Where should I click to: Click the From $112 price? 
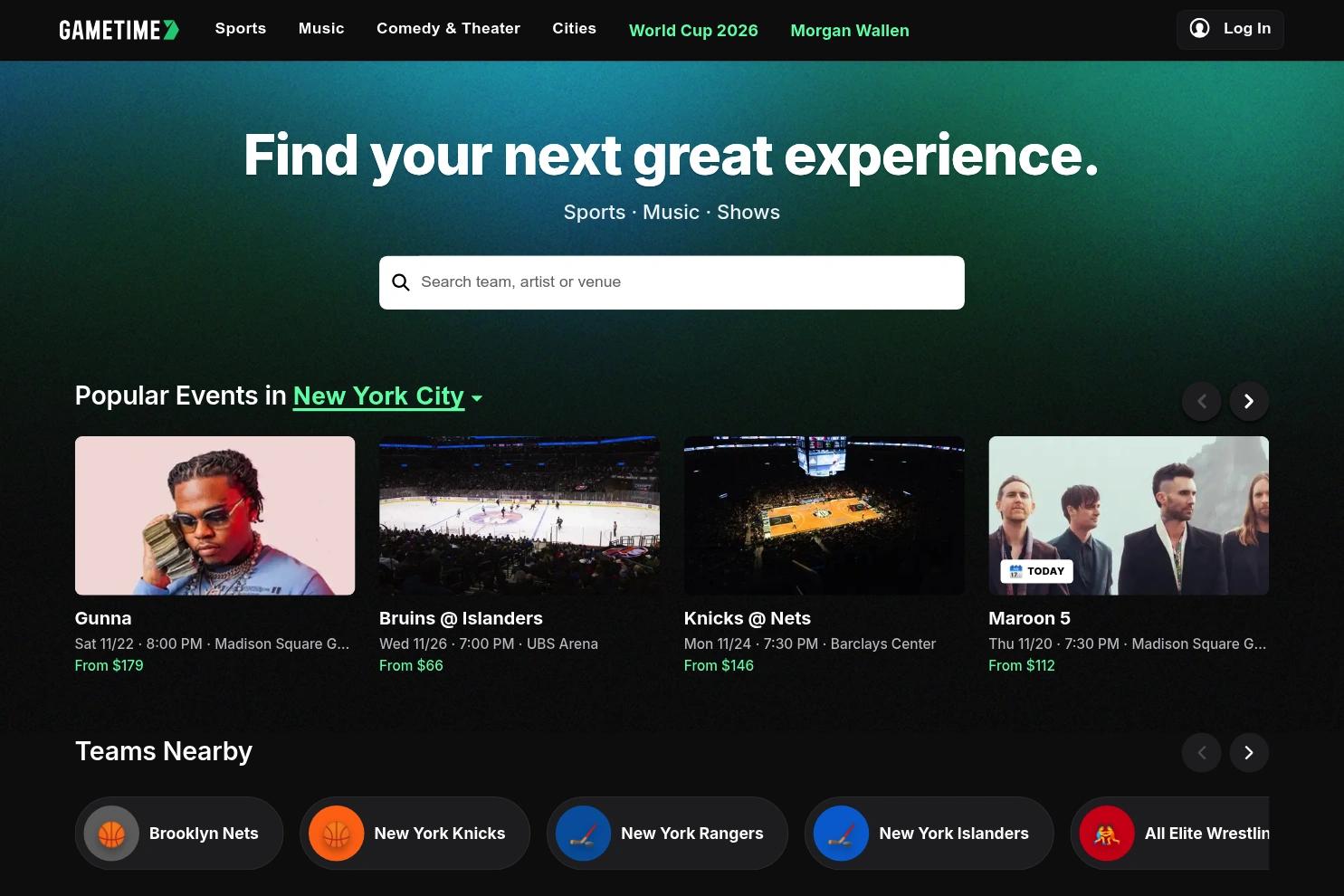[x=1022, y=665]
